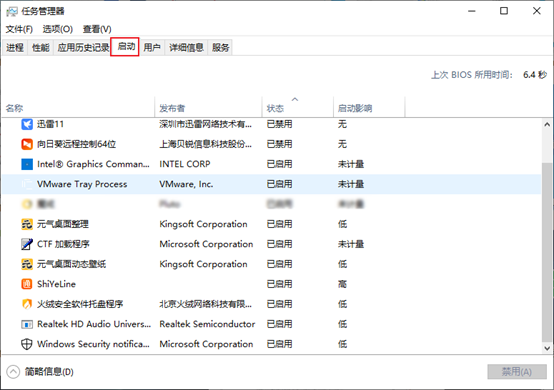Select the CTF 加载程序 entry

[63, 244]
